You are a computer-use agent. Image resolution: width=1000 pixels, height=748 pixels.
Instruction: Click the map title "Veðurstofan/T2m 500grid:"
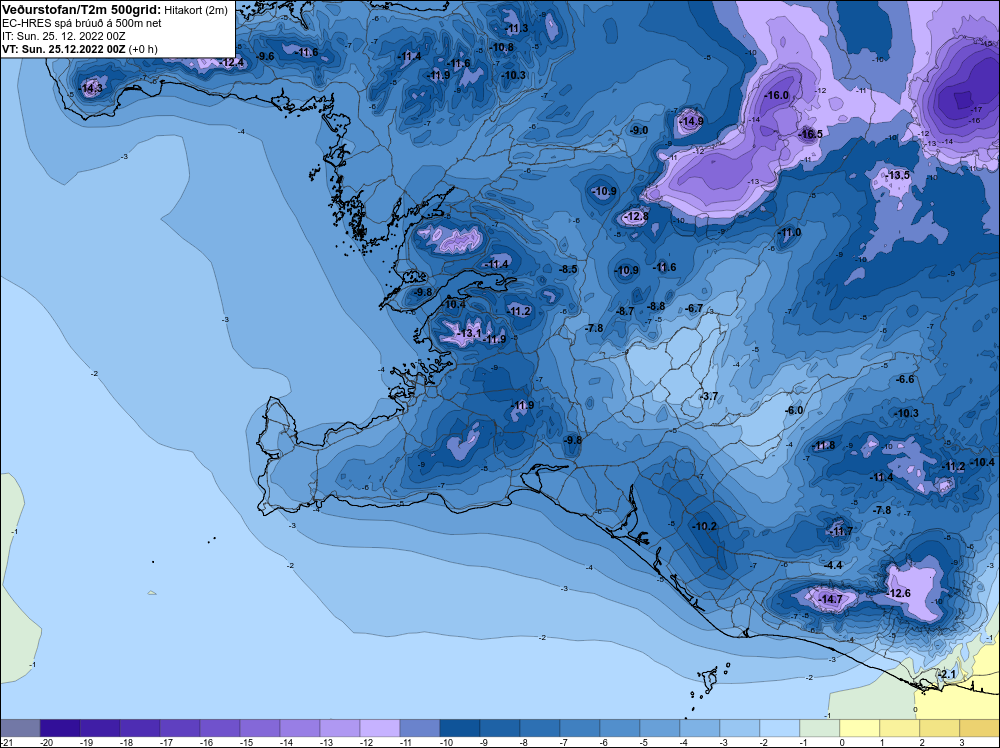pyautogui.click(x=82, y=9)
